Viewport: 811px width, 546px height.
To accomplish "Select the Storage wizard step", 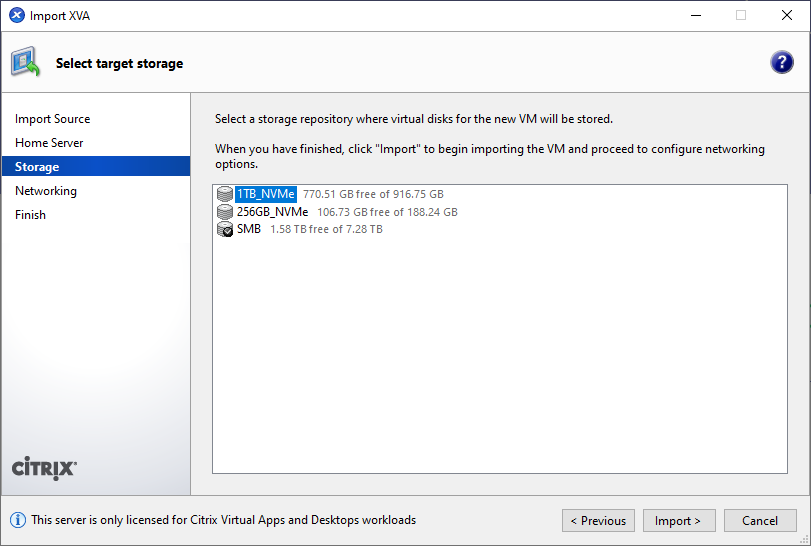I will click(37, 167).
